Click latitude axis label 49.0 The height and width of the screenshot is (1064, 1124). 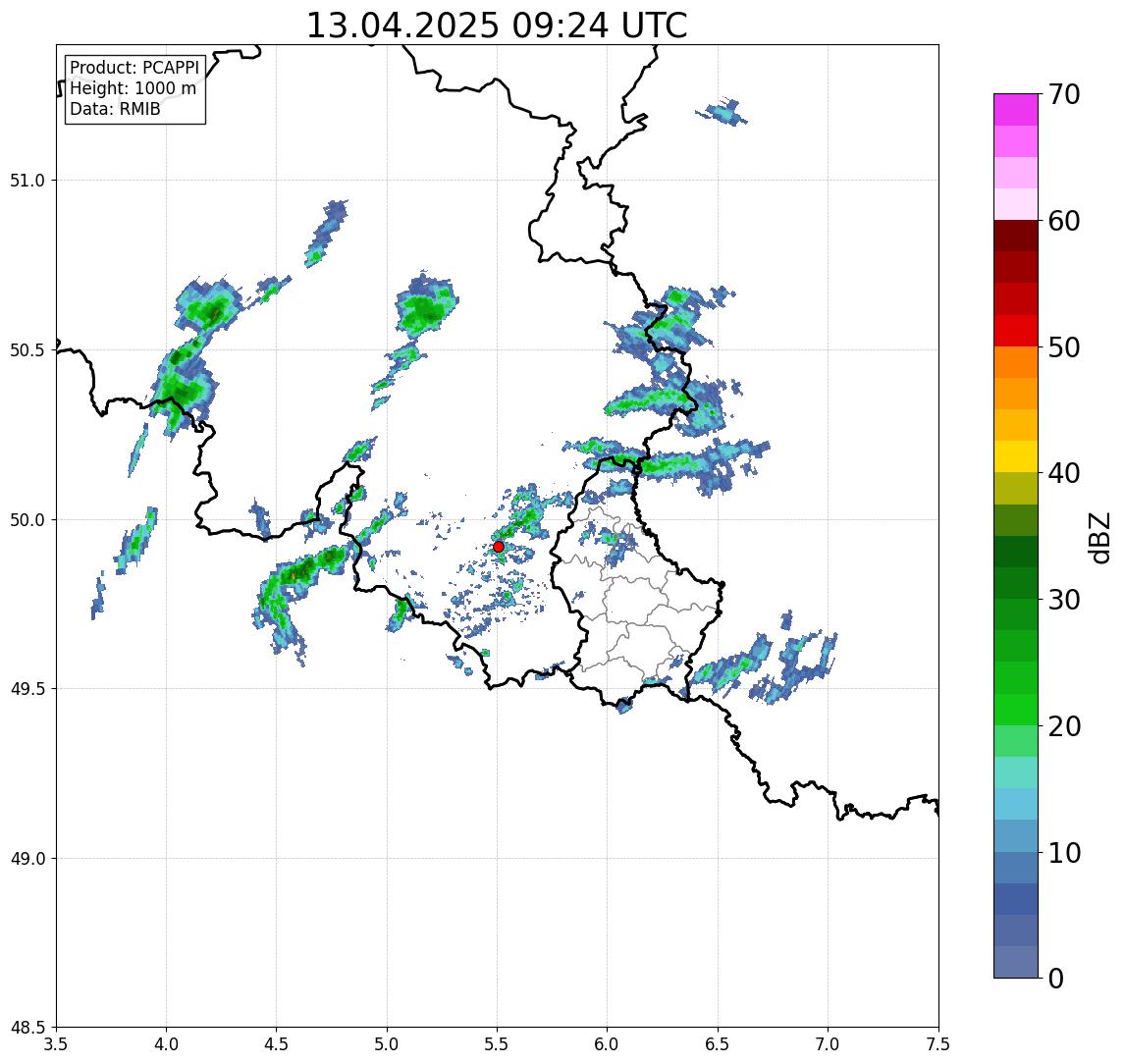point(27,858)
